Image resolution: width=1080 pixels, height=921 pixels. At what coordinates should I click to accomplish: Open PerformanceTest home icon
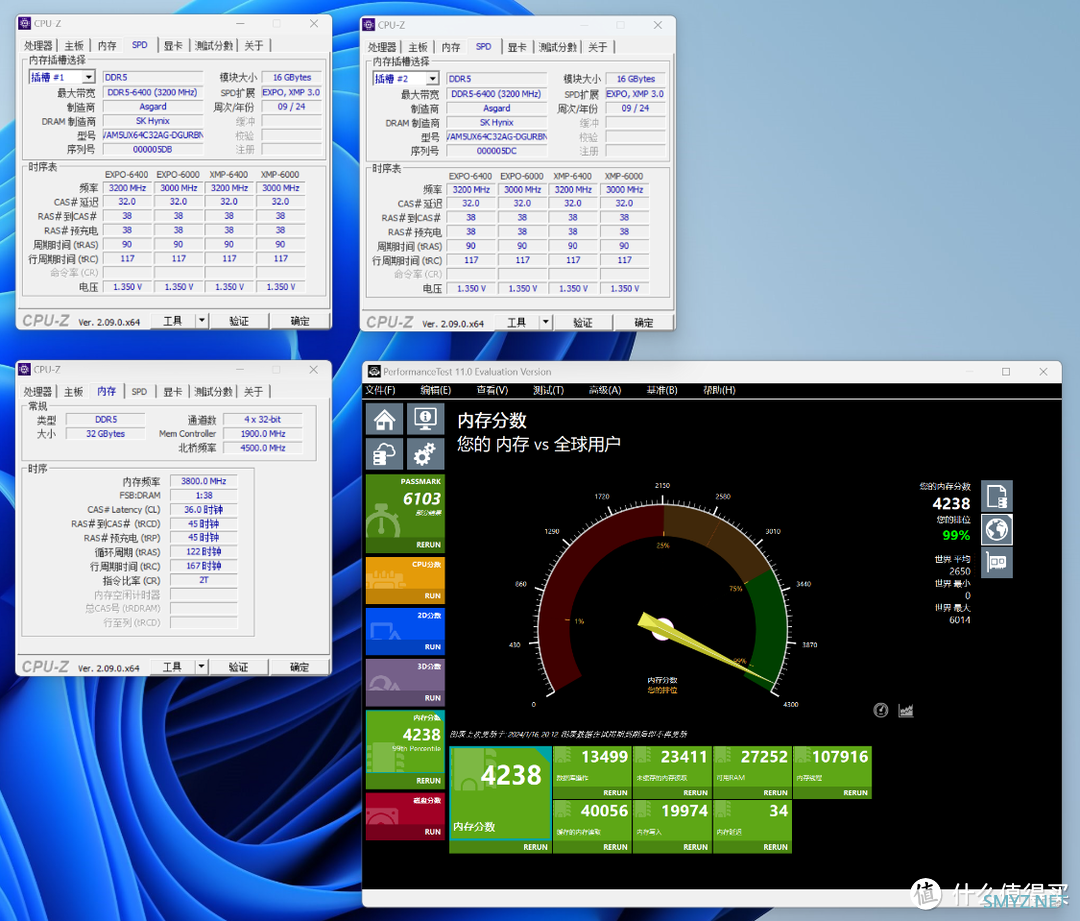pyautogui.click(x=384, y=419)
